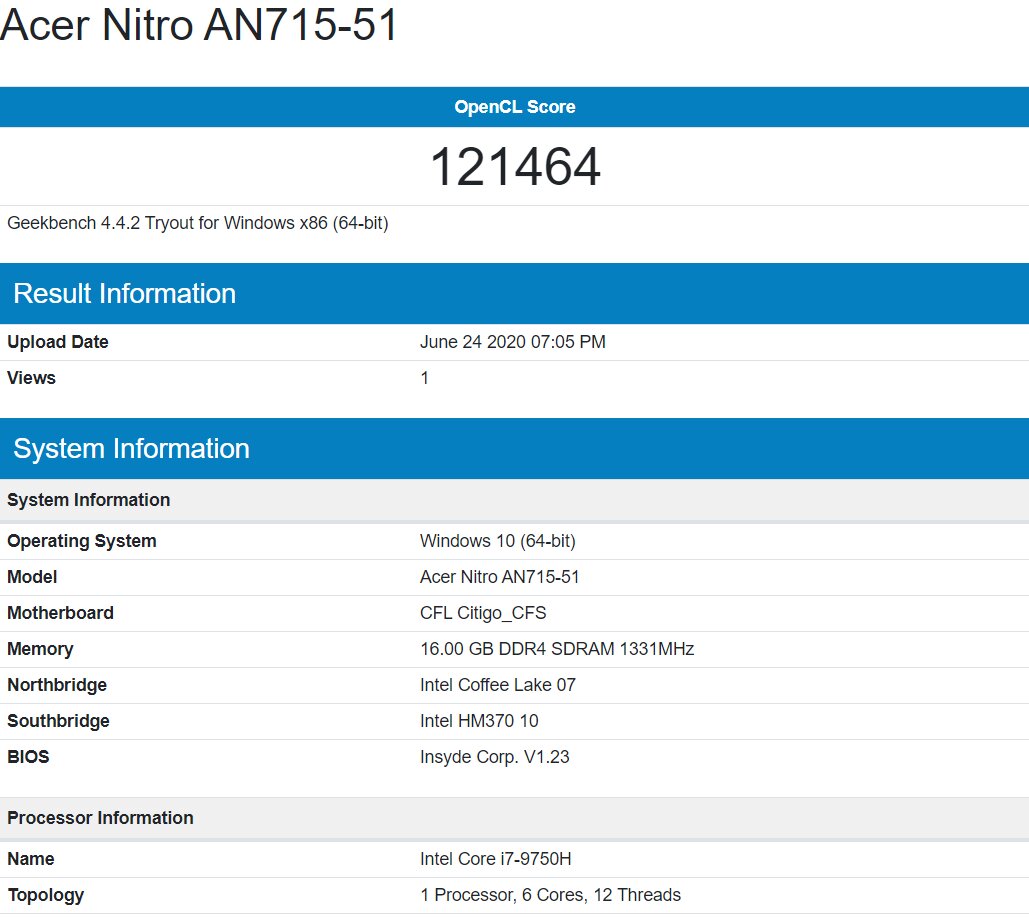
Task: Click the Model row's Acer Nitro AN715-51 value
Action: (x=499, y=577)
